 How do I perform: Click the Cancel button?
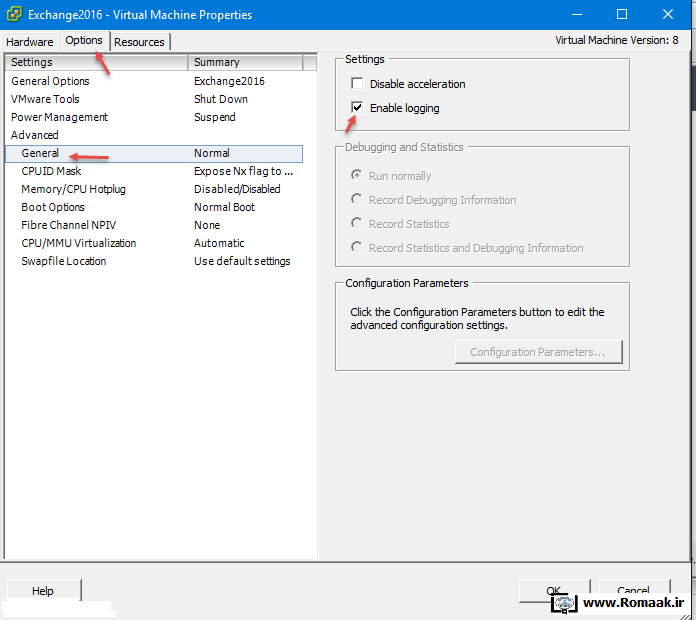tap(634, 590)
